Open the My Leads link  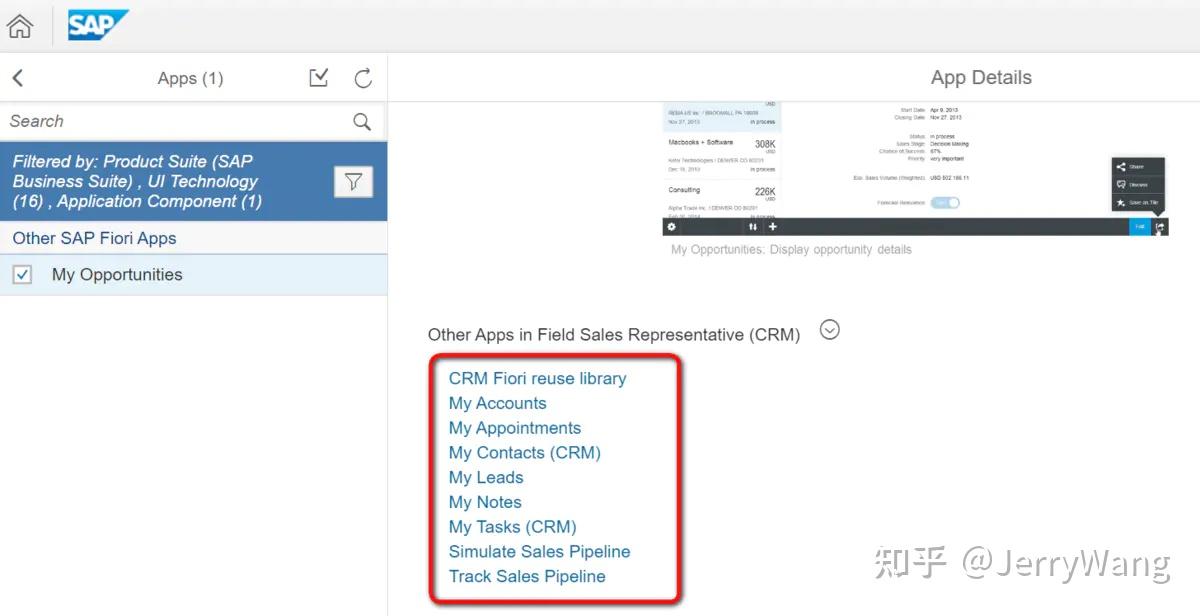coord(486,477)
